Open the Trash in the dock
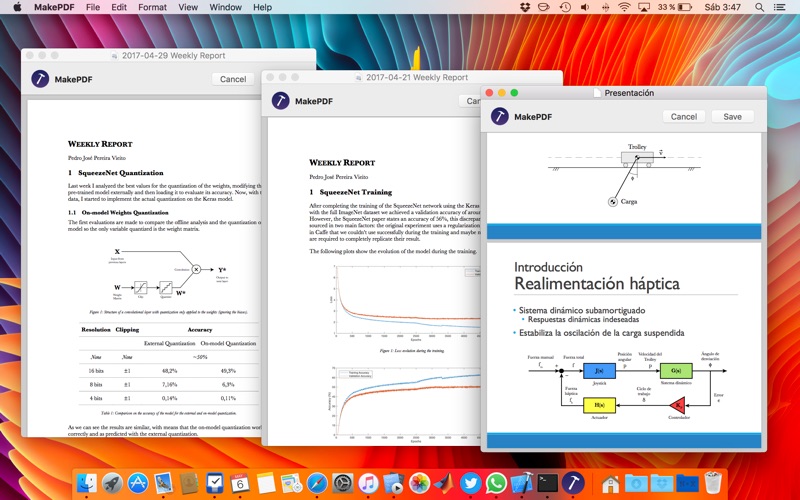The width and height of the screenshot is (800, 500). click(713, 483)
